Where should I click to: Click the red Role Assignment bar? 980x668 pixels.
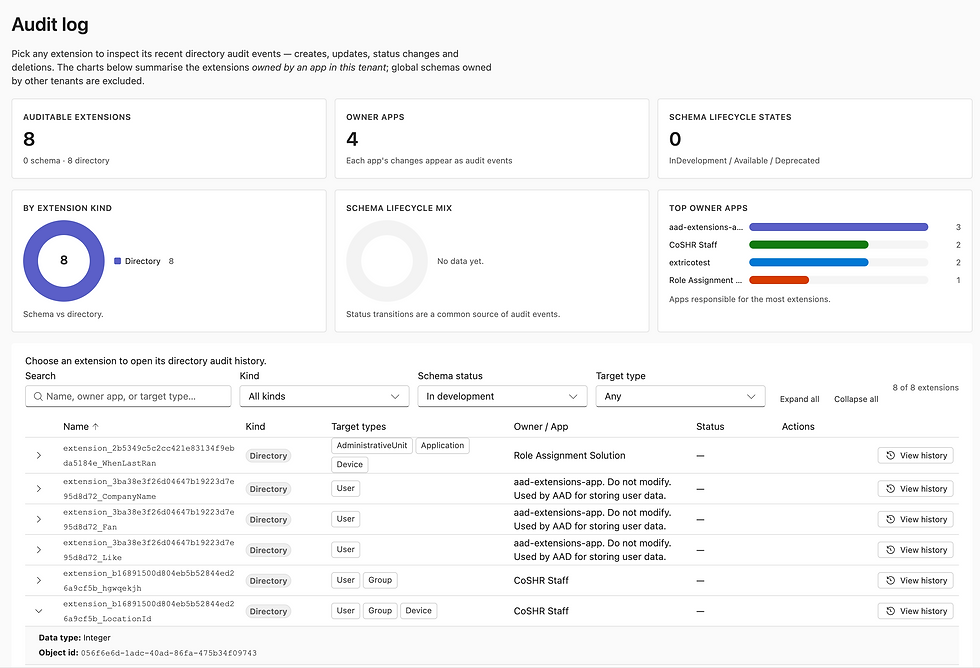pyautogui.click(x=779, y=280)
